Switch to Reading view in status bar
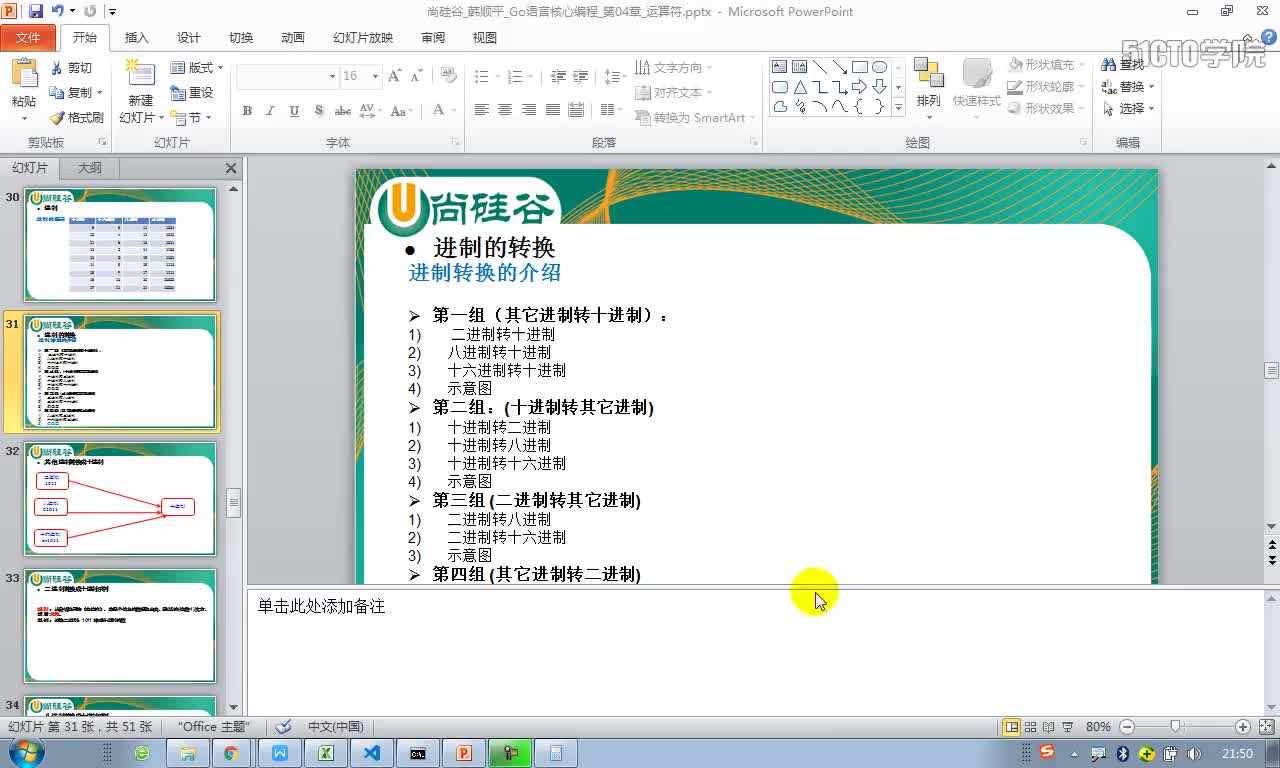This screenshot has width=1280, height=768. point(1048,727)
